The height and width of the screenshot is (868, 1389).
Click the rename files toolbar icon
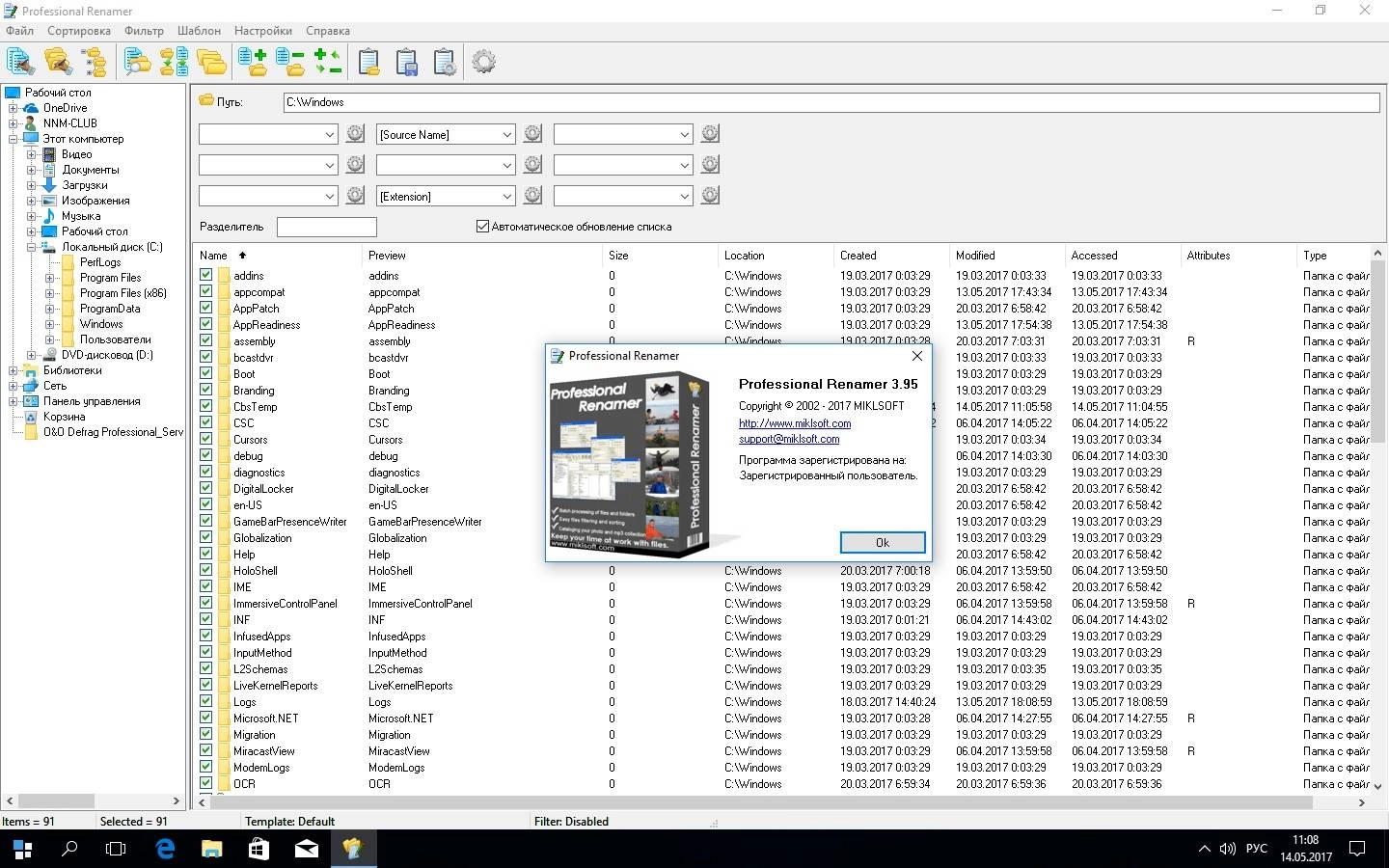[x=20, y=62]
